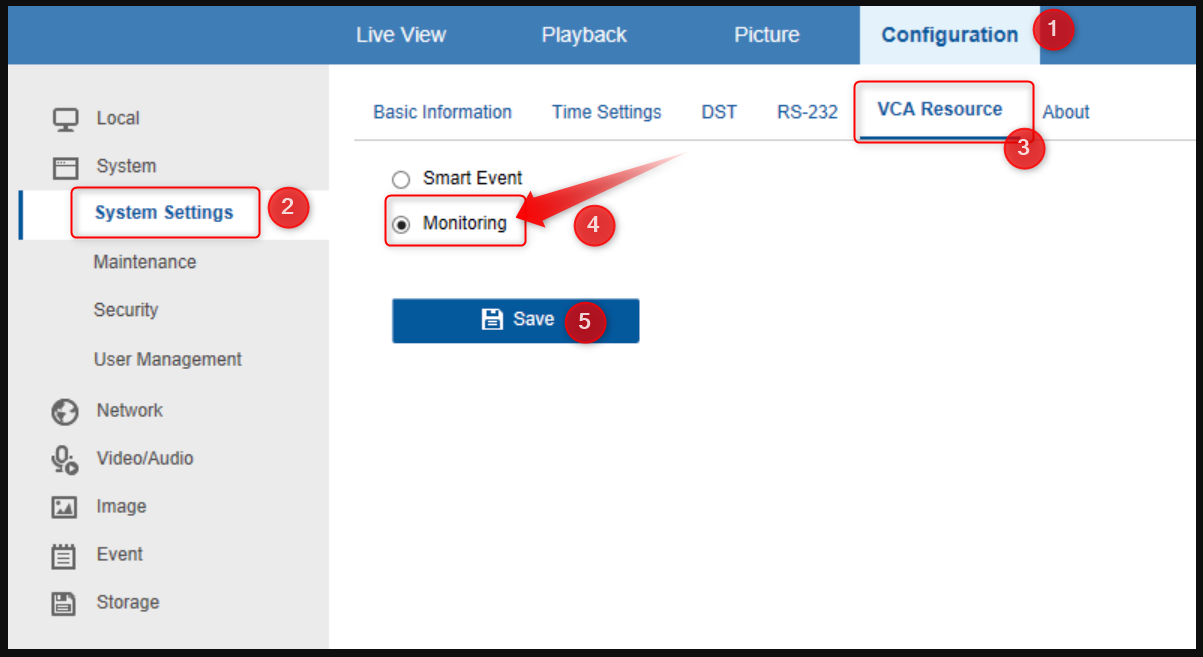The height and width of the screenshot is (657, 1203).
Task: Click the Storage floppy disk icon
Action: [65, 603]
